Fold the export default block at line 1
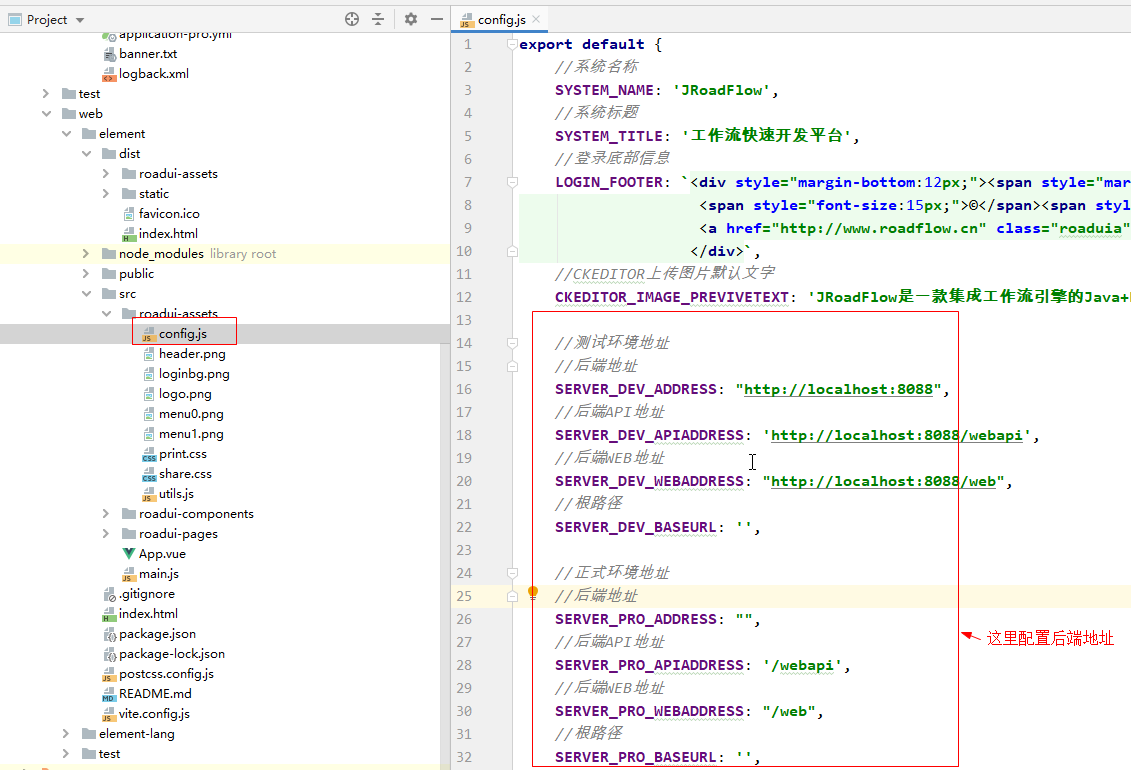The image size is (1131, 770). click(x=512, y=44)
